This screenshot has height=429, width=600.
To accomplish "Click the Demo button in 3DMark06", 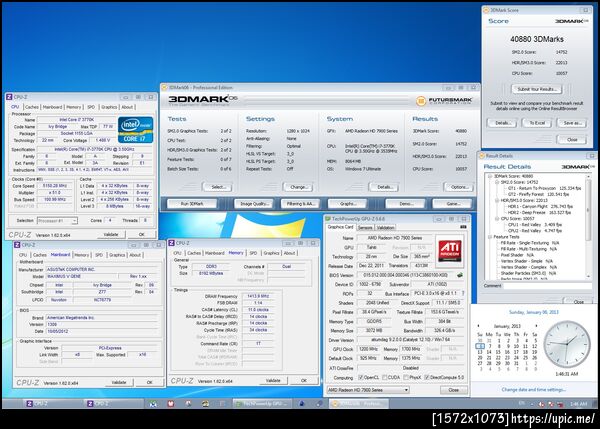I will tap(406, 204).
